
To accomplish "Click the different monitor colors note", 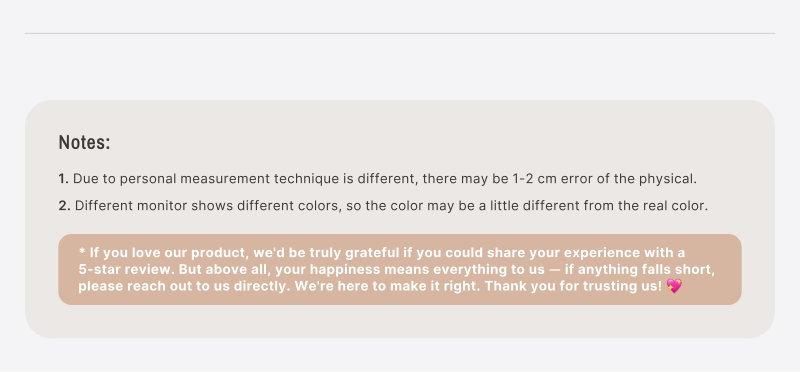I will pyautogui.click(x=383, y=206).
